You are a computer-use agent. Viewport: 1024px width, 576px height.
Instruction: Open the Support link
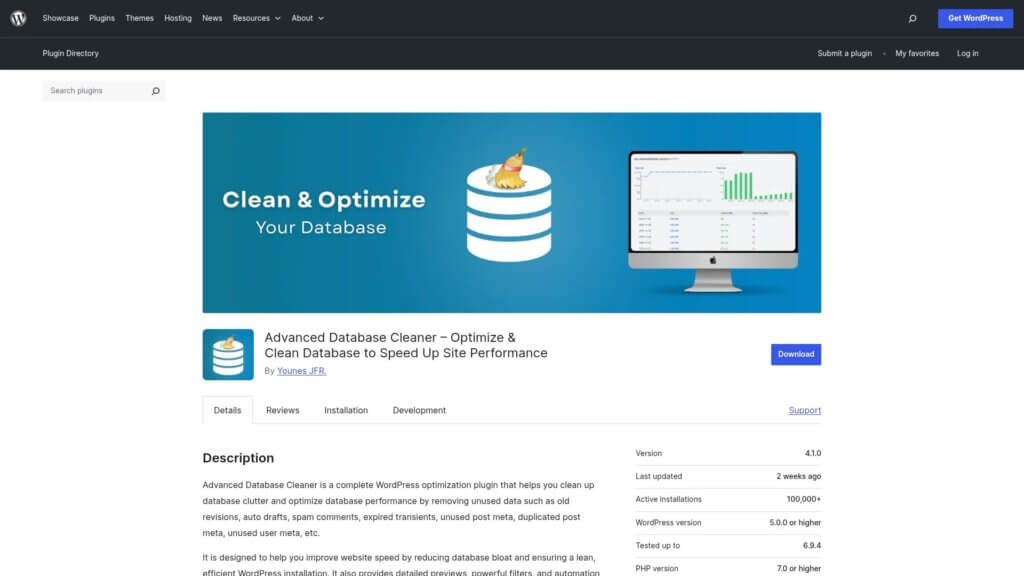point(805,410)
